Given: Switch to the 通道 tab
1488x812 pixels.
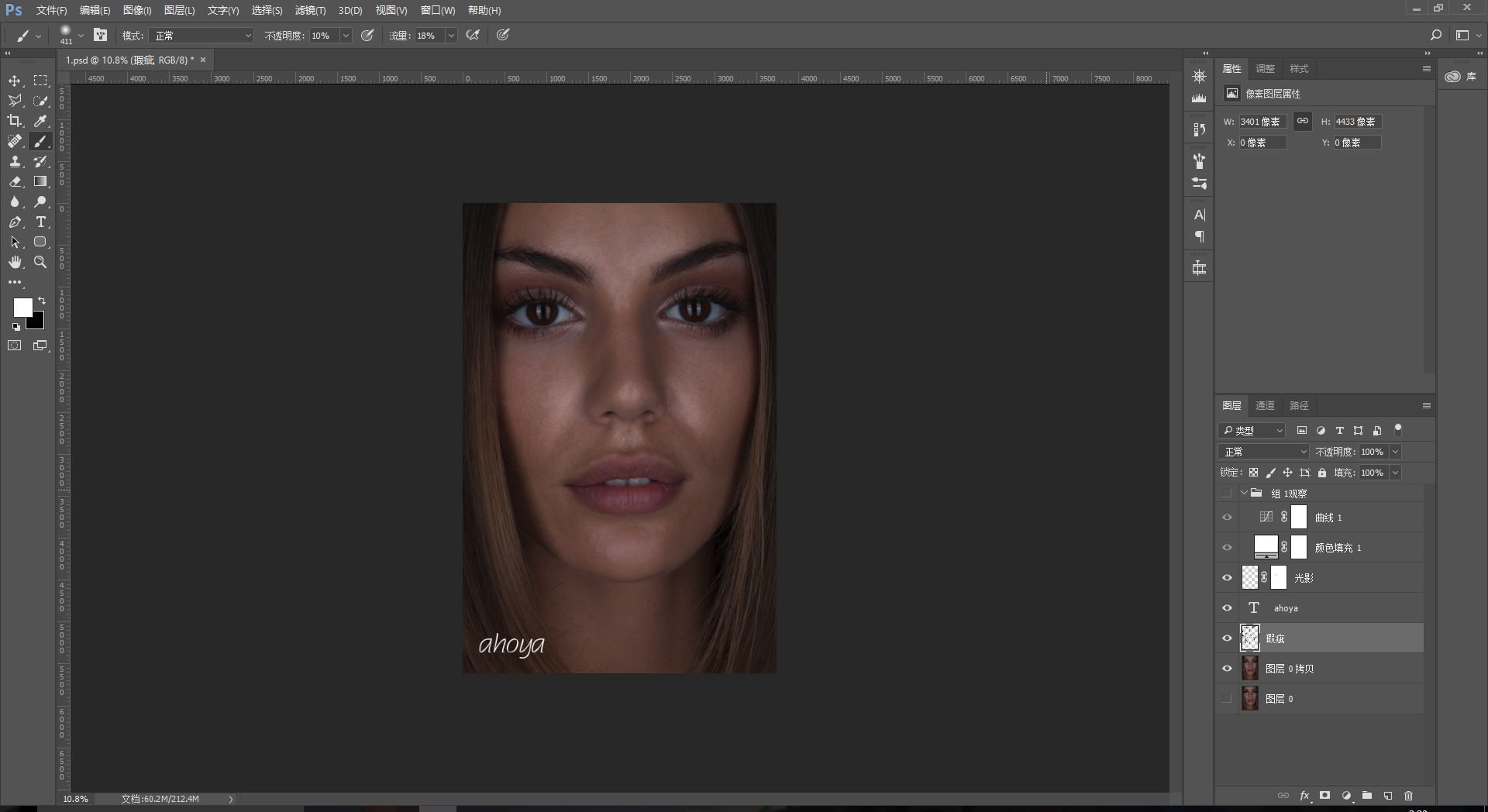Looking at the screenshot, I should tap(1265, 405).
